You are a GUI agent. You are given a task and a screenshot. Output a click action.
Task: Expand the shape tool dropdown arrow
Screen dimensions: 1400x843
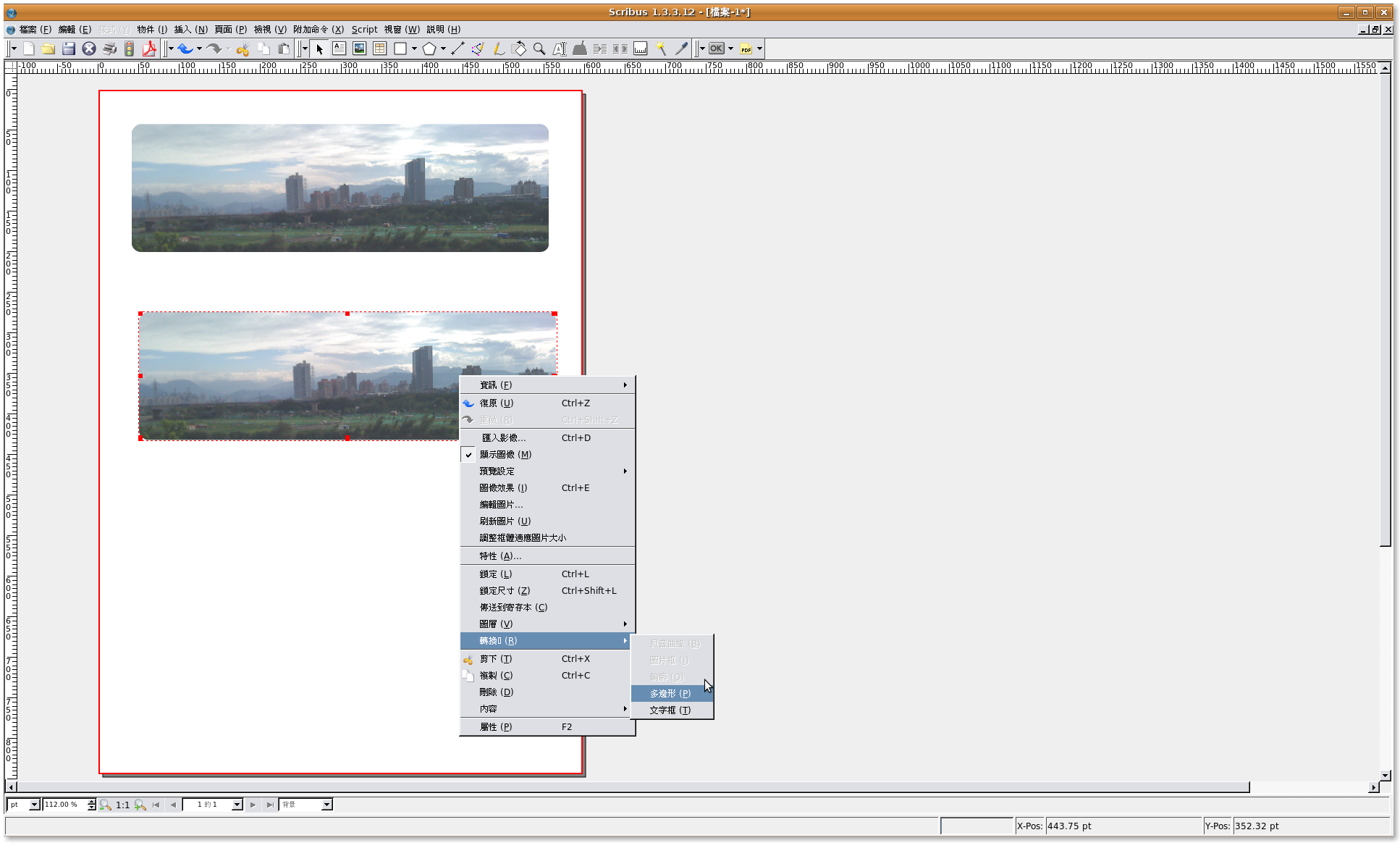tap(414, 49)
